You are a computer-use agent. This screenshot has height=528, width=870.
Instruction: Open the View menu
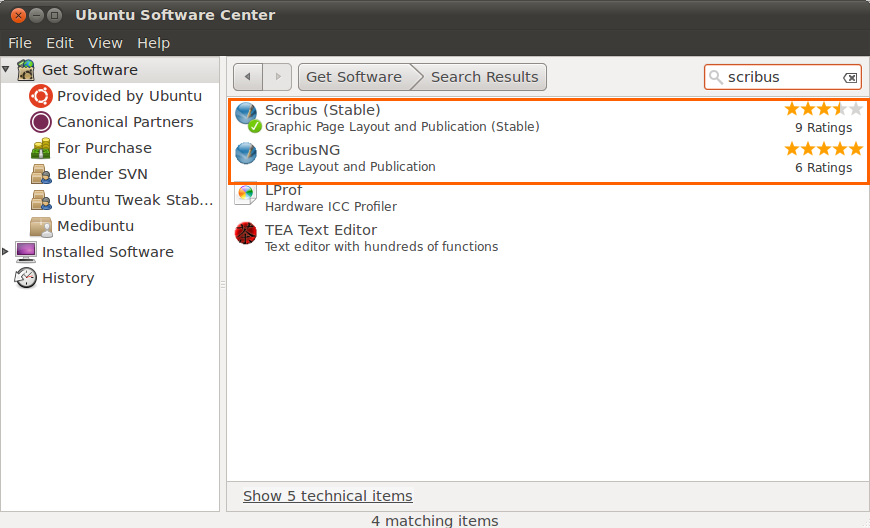click(105, 43)
